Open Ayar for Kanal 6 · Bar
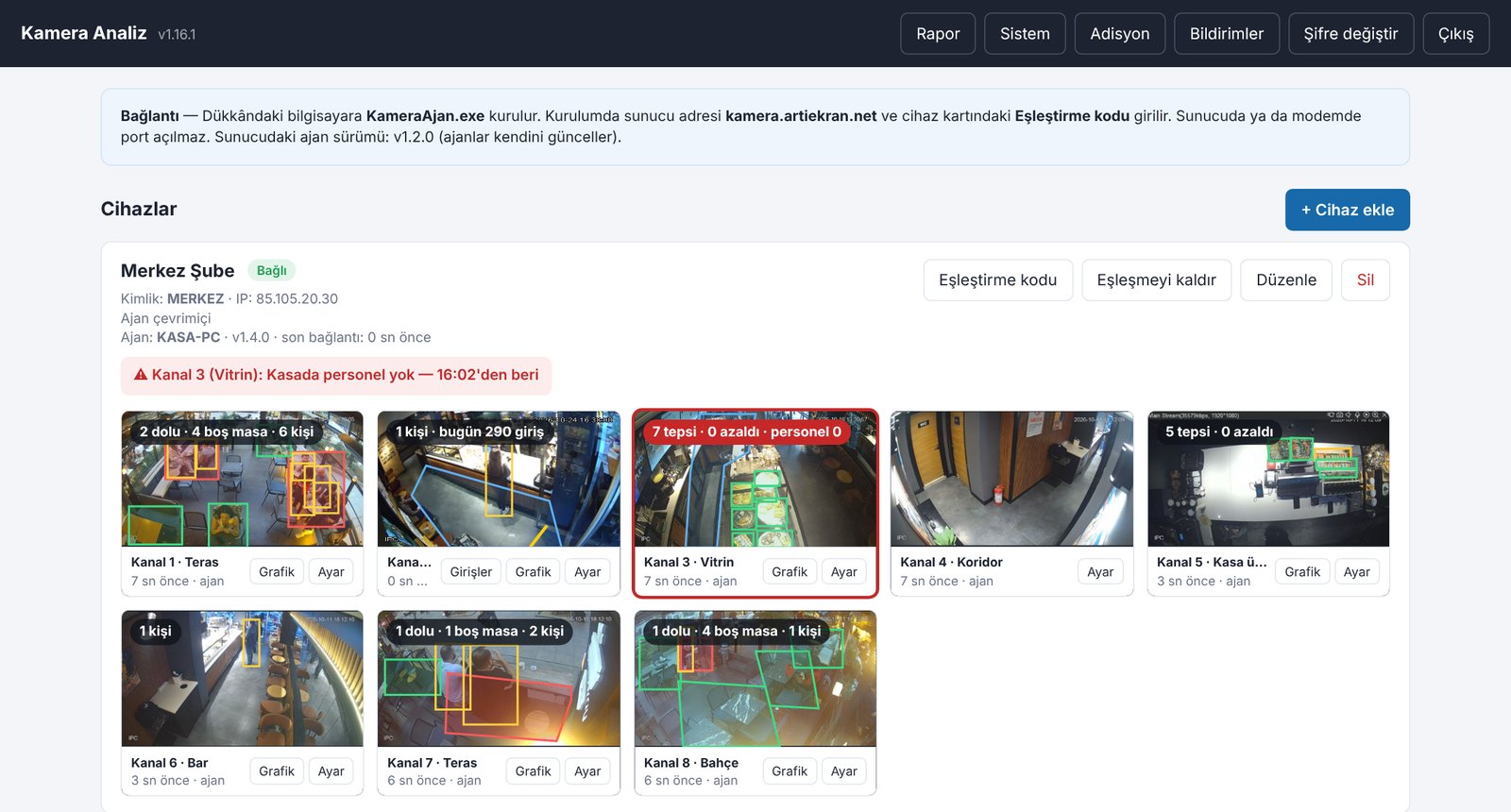Image resolution: width=1511 pixels, height=812 pixels. (x=331, y=771)
